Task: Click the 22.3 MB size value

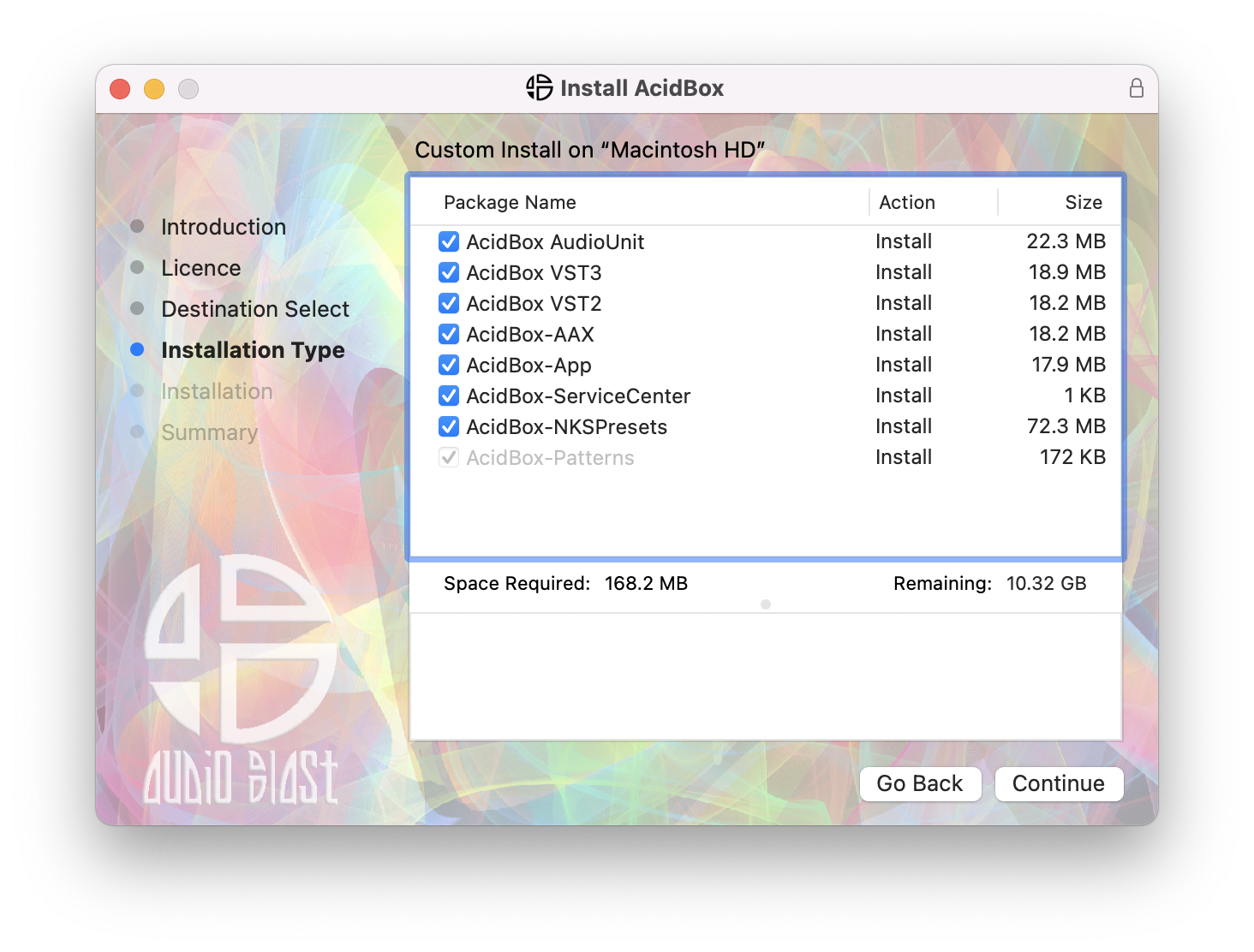Action: pos(1066,241)
